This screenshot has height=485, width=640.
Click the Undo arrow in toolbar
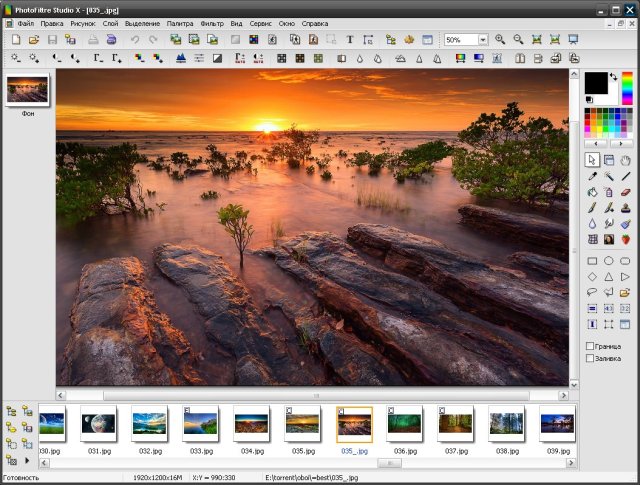(x=135, y=40)
